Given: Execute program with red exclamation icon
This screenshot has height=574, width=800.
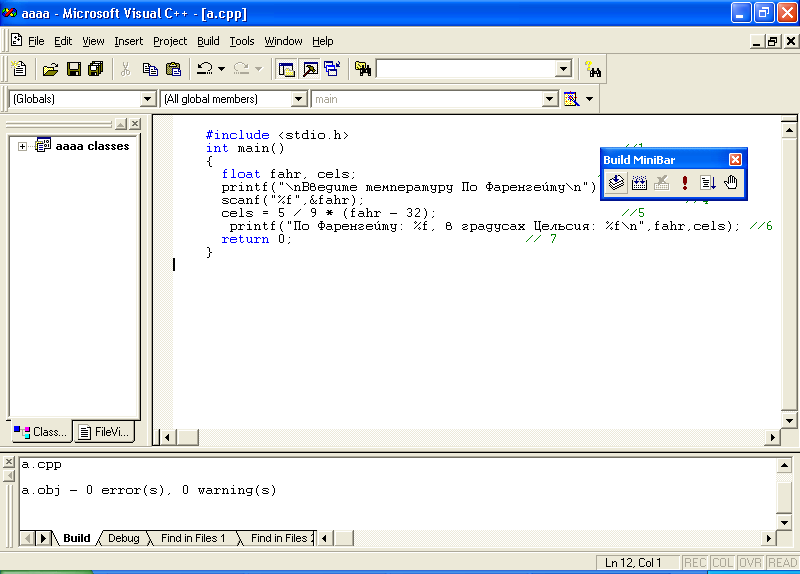Looking at the screenshot, I should point(685,182).
